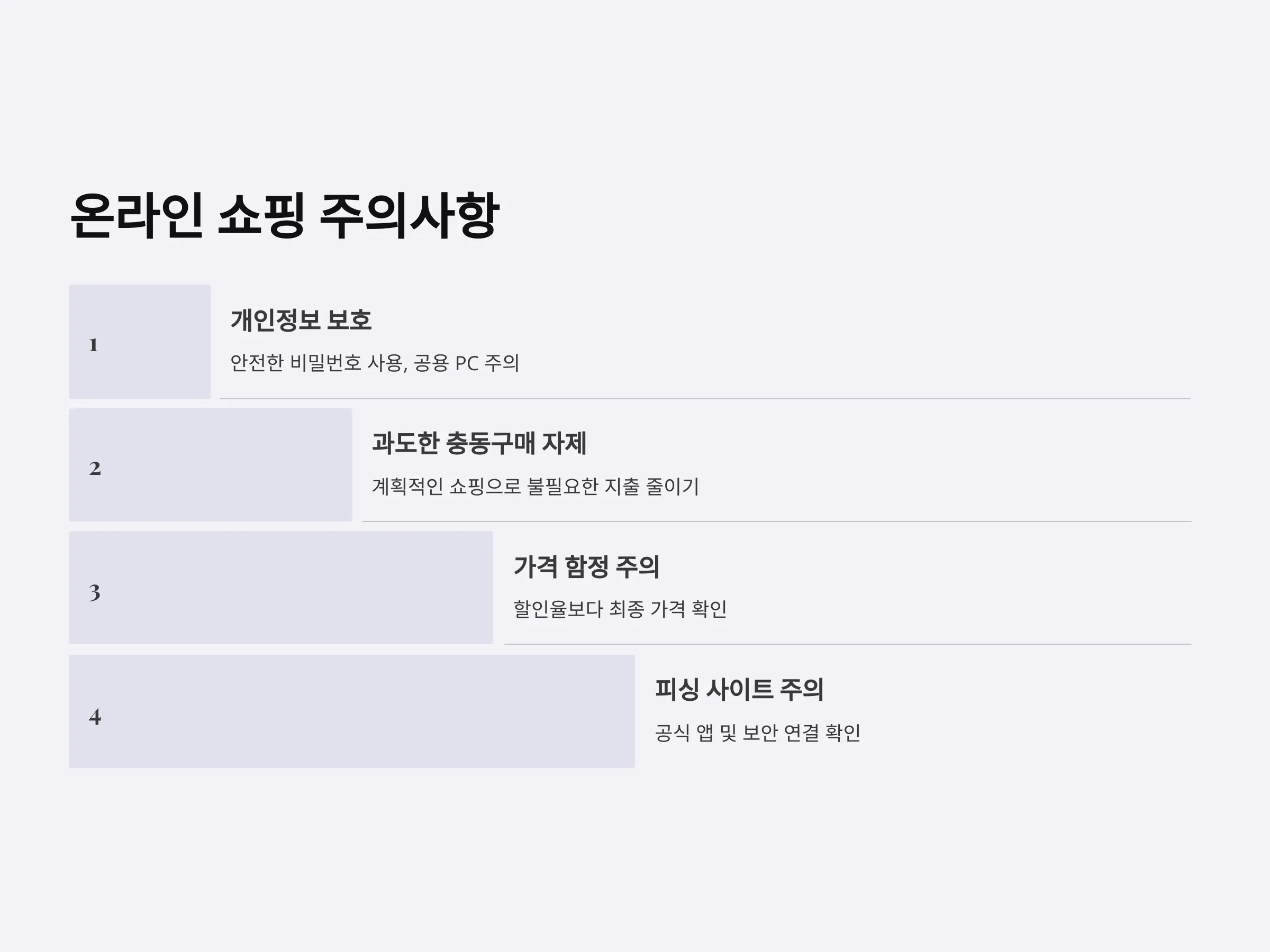Screen dimensions: 1270x952
Task: Click divider line under 개인정보 보호 item
Action: [705, 398]
